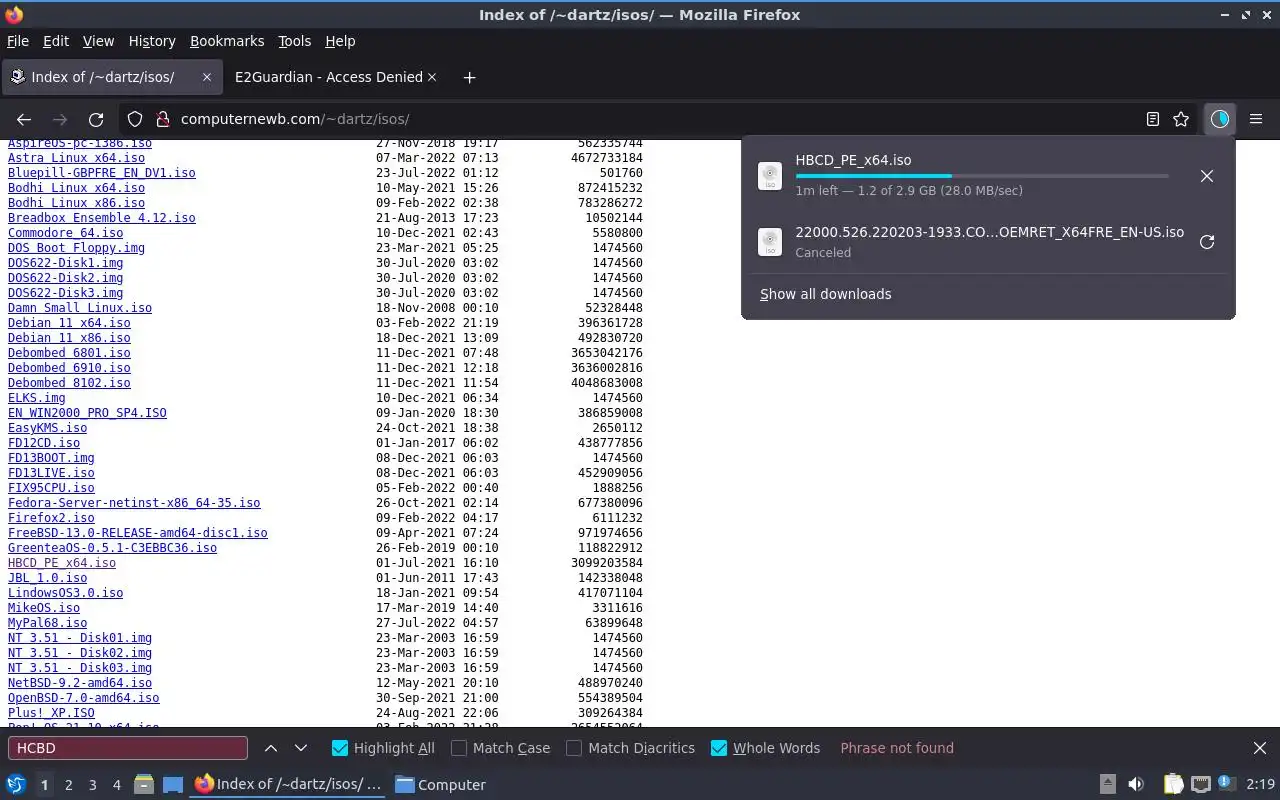The width and height of the screenshot is (1280, 800).
Task: Click Show all downloads
Action: coord(825,294)
